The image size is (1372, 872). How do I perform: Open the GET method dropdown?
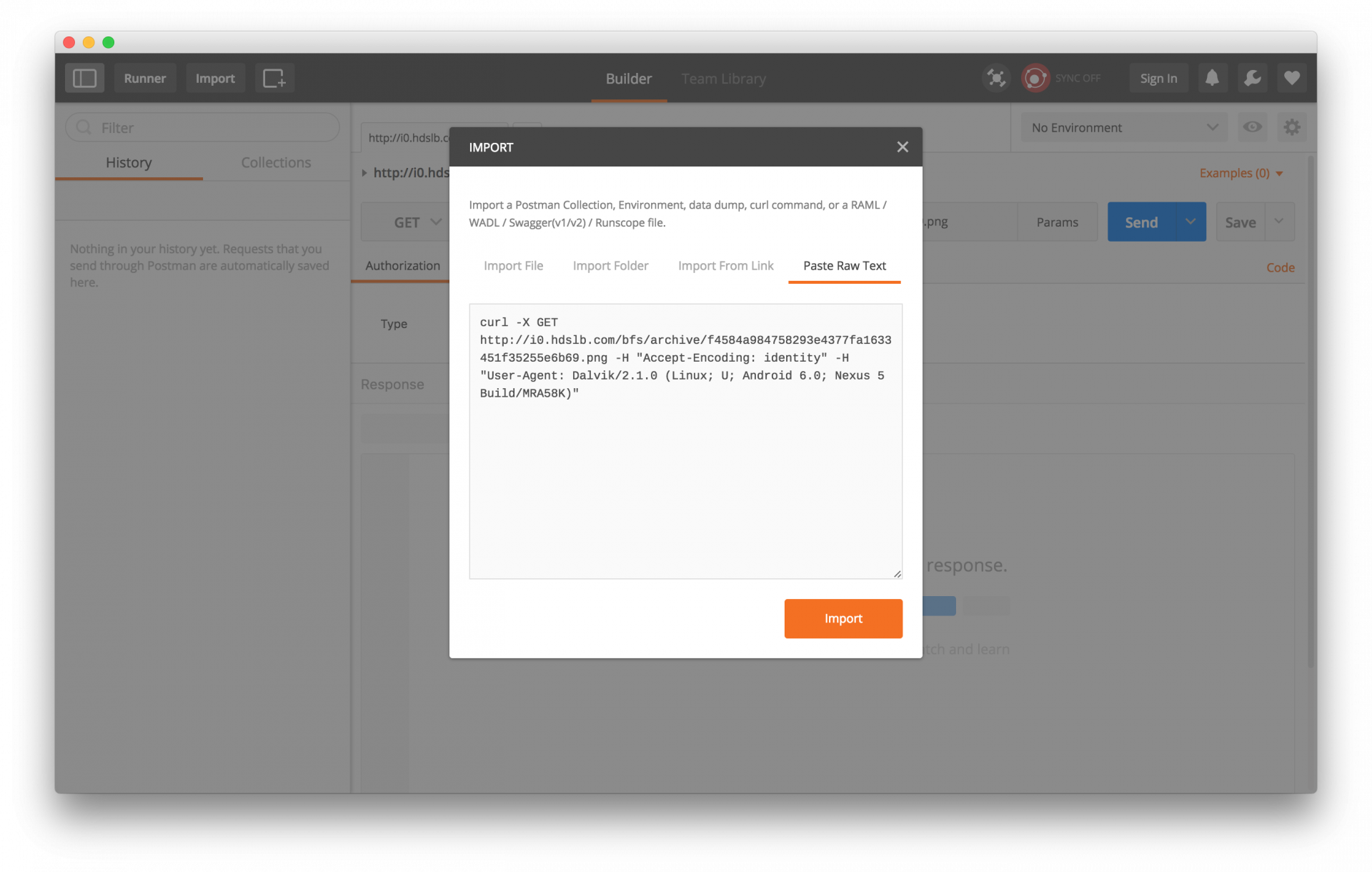(x=417, y=222)
